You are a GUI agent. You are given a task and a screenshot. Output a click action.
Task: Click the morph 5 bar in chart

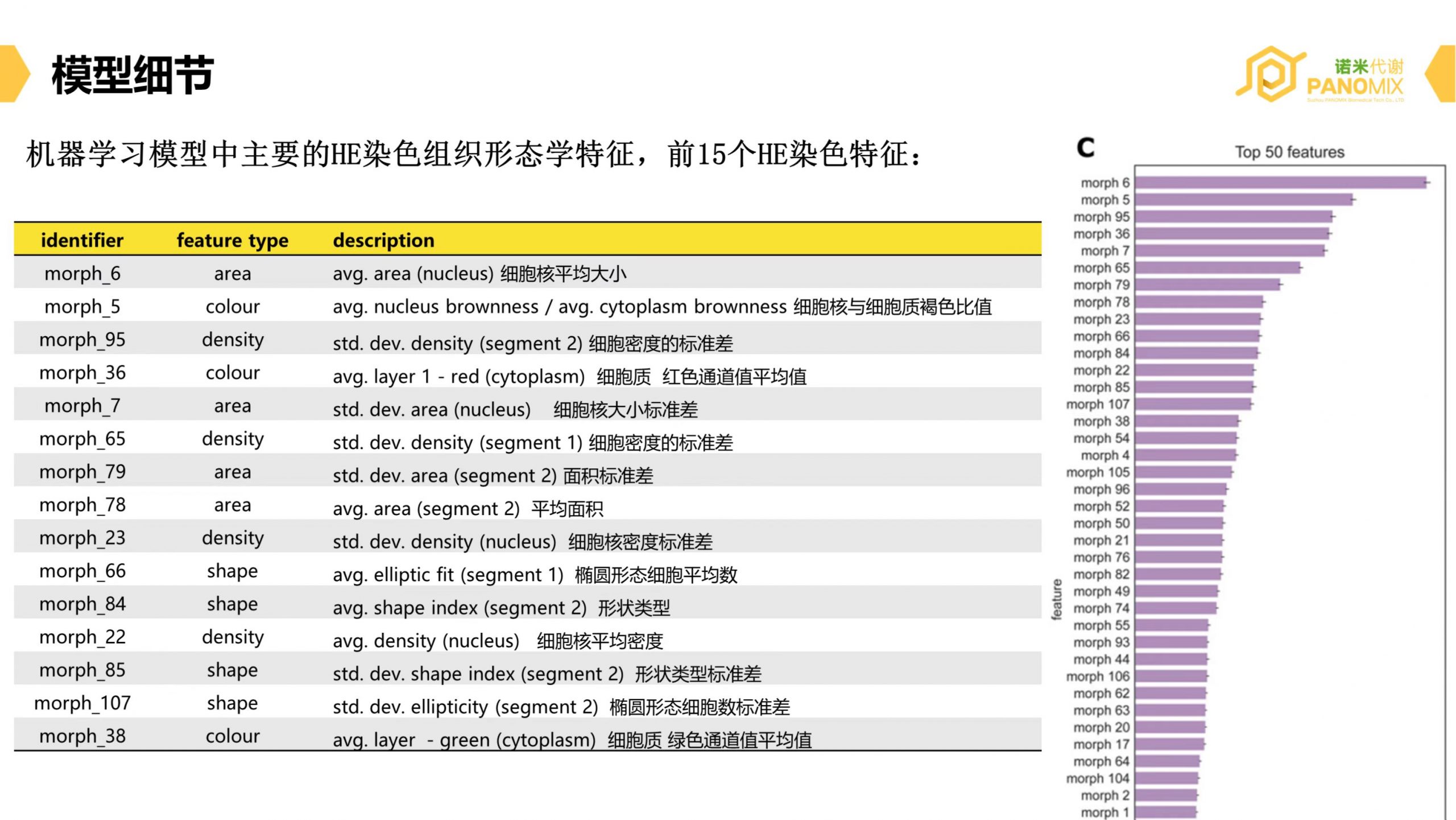pos(1243,200)
